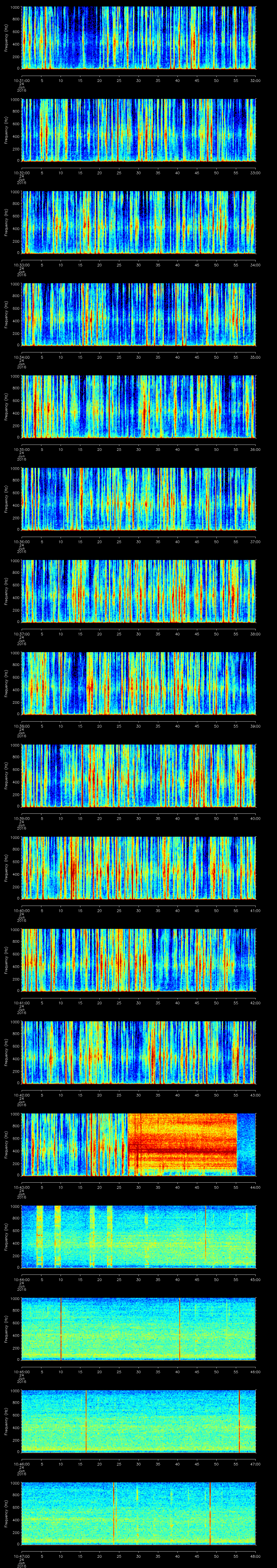The width and height of the screenshot is (277, 1568).
Task: Click the red vertical line near 56 seconds in 10:46 spectrogram
Action: click(x=239, y=1421)
